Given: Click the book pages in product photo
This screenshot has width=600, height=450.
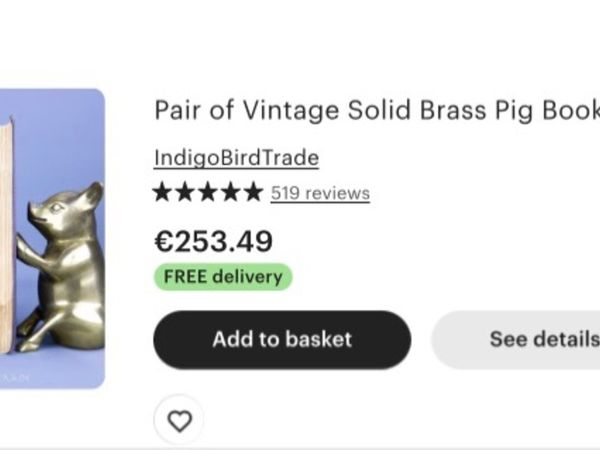Looking at the screenshot, I should coord(6,230).
